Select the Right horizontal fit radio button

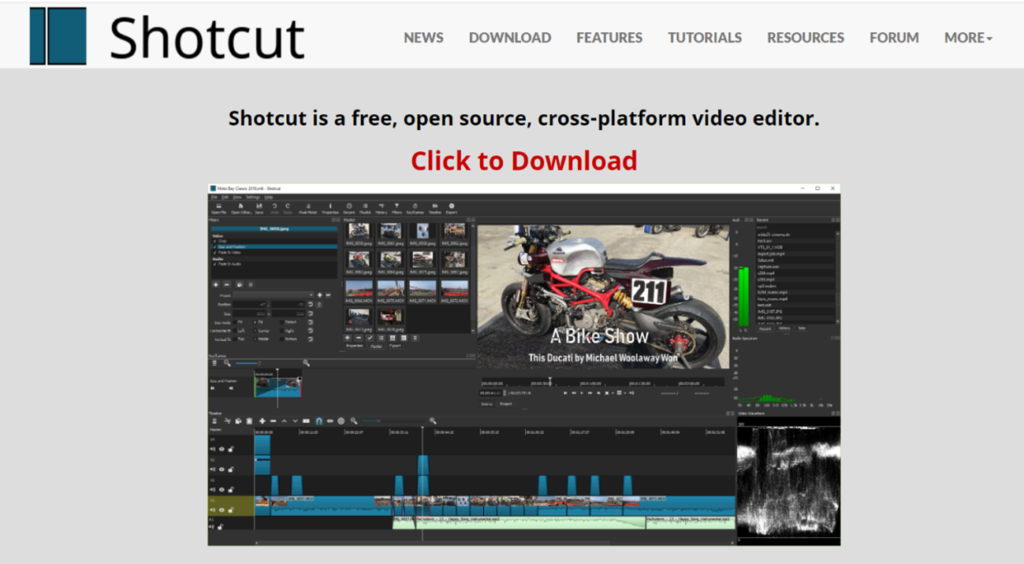(x=281, y=330)
